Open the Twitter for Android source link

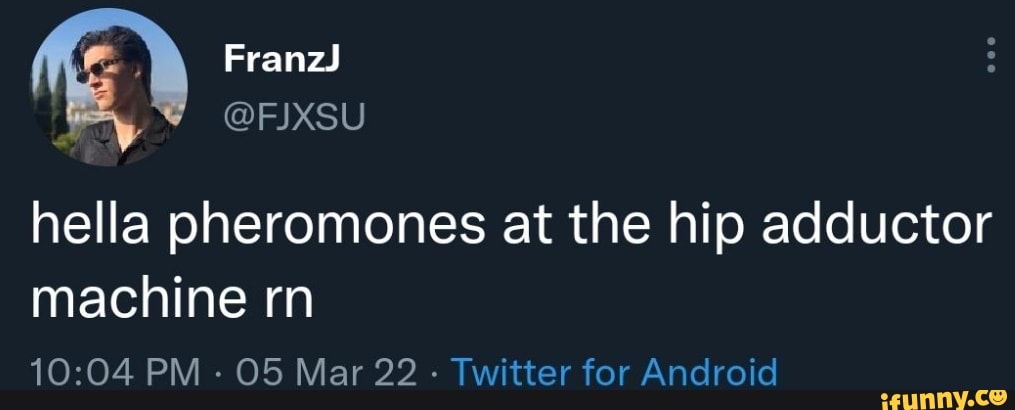pyautogui.click(x=615, y=373)
